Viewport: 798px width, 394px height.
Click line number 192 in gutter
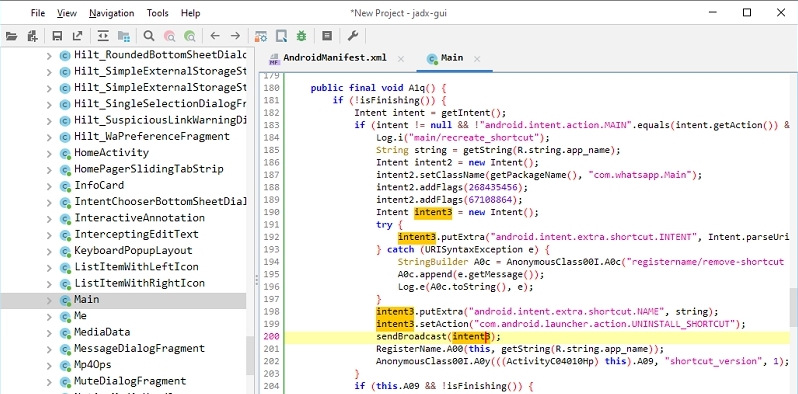272,237
